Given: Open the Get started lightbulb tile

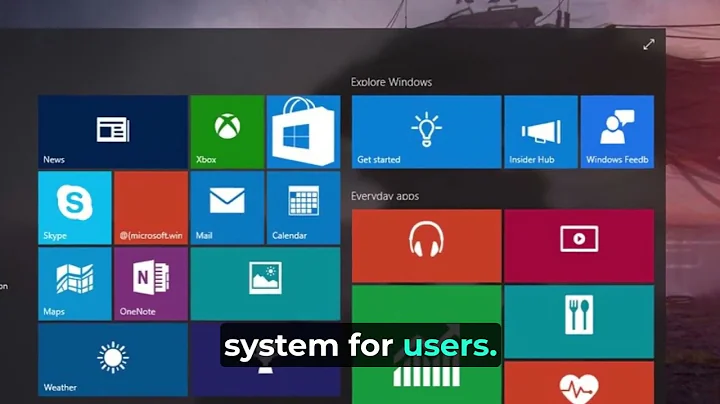Looking at the screenshot, I should tap(427, 132).
